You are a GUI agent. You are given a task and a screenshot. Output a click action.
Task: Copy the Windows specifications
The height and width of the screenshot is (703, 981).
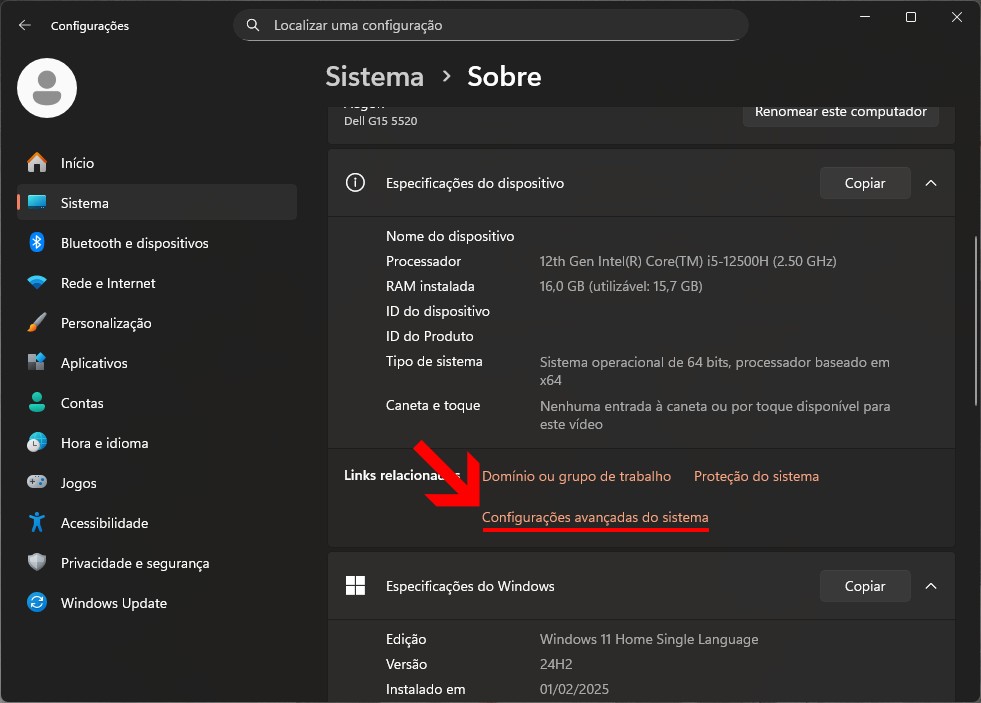pos(865,586)
